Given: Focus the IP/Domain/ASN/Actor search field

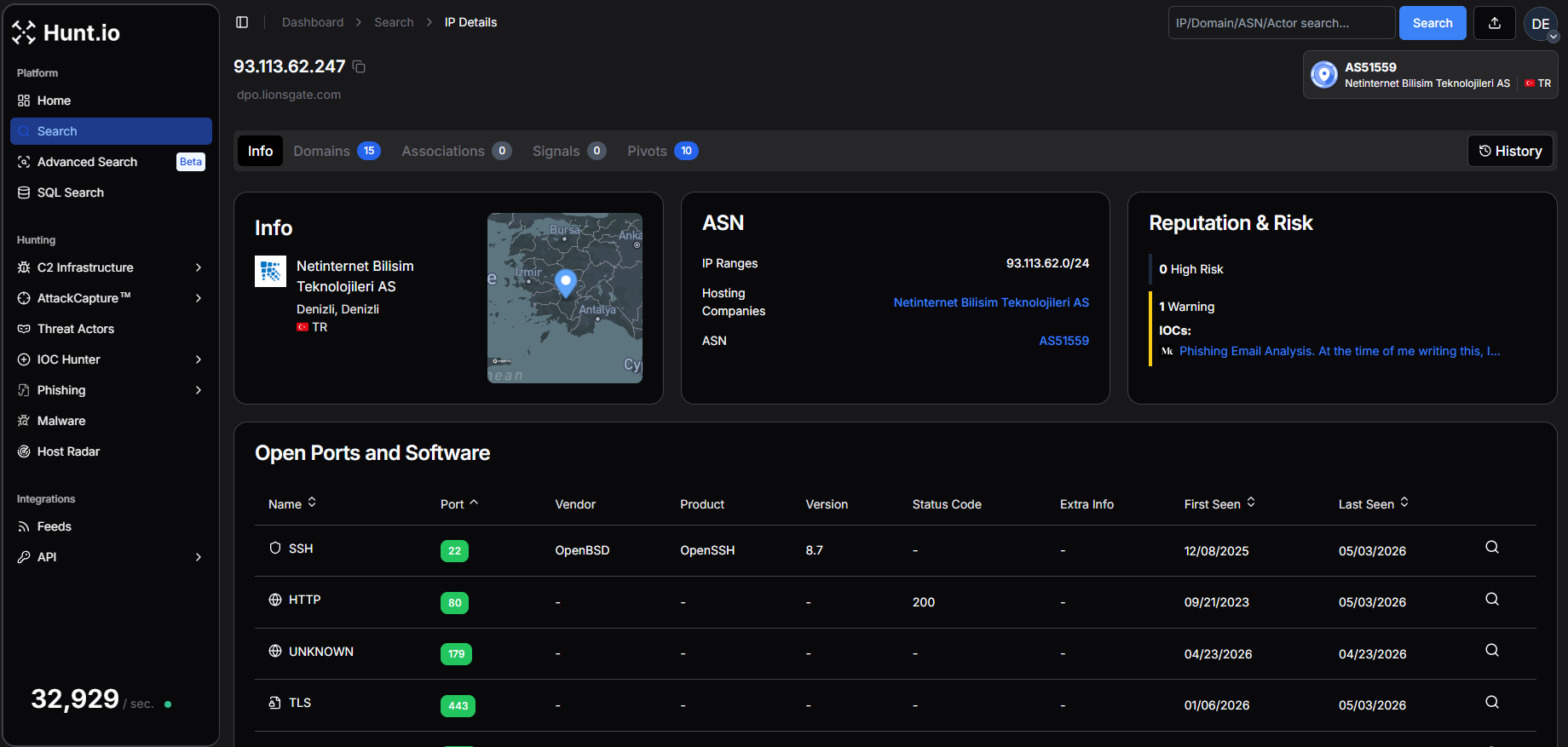Looking at the screenshot, I should 1282,23.
